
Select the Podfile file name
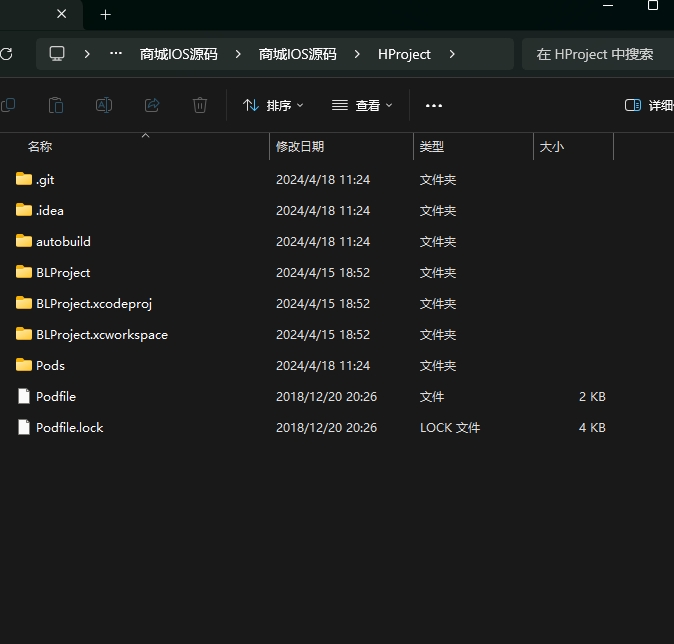[x=56, y=396]
